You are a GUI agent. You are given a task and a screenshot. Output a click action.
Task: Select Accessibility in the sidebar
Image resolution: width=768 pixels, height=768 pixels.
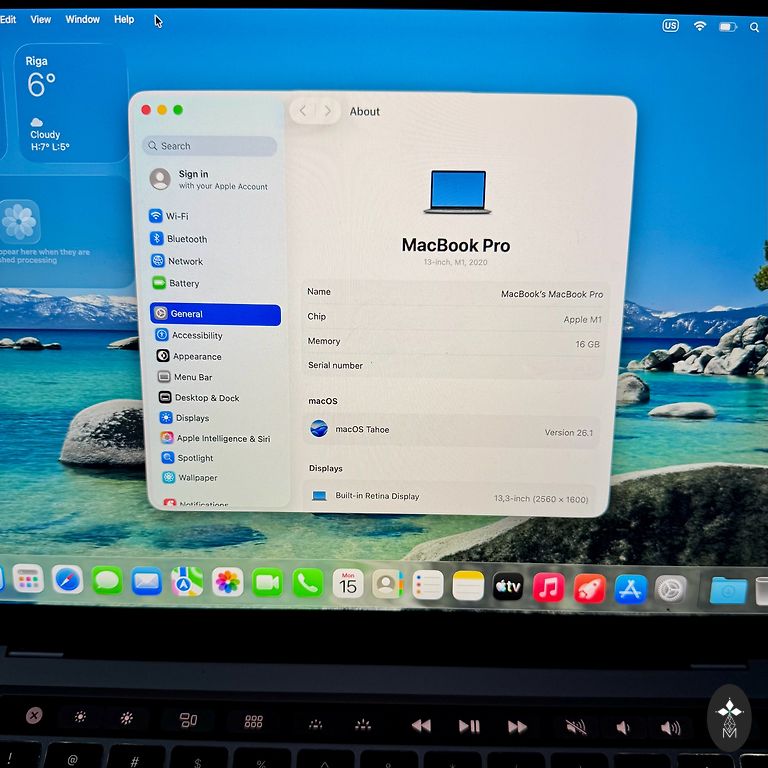tap(196, 336)
